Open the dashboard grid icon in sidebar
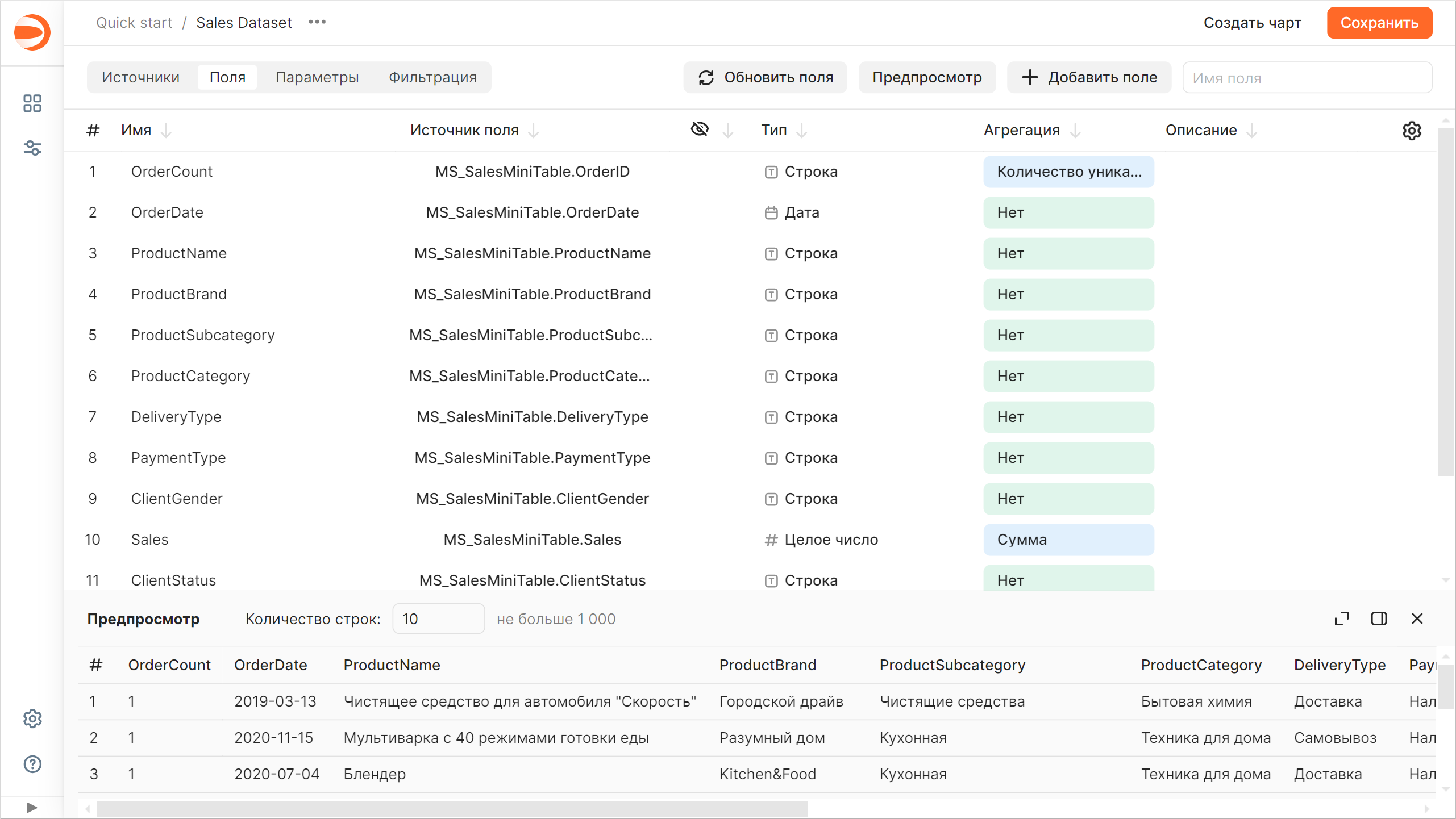 [x=32, y=103]
